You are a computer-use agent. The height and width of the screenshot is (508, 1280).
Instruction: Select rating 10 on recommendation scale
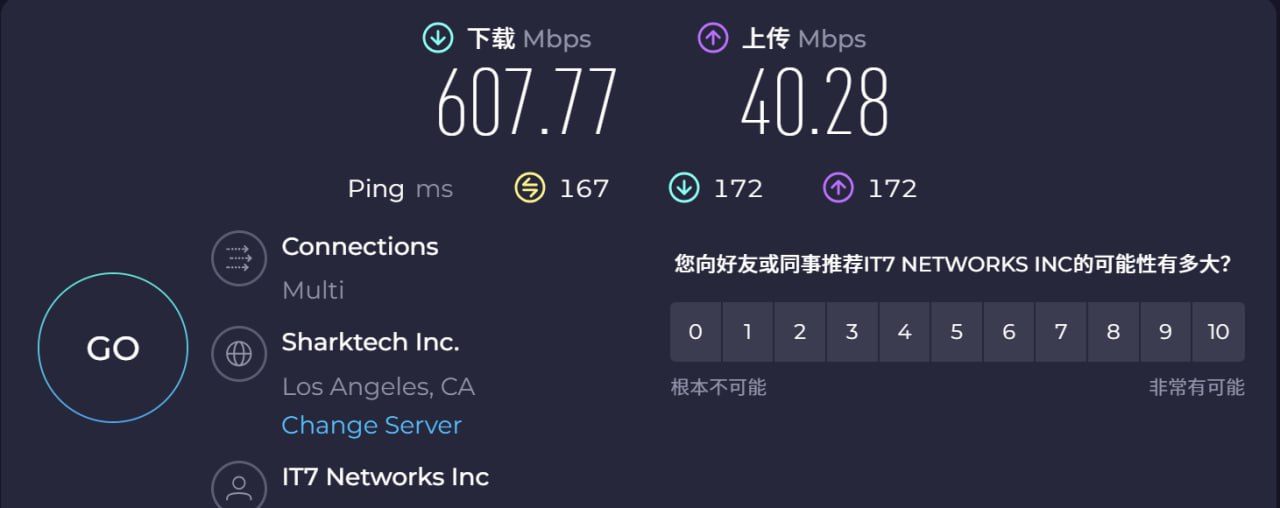pos(1218,332)
